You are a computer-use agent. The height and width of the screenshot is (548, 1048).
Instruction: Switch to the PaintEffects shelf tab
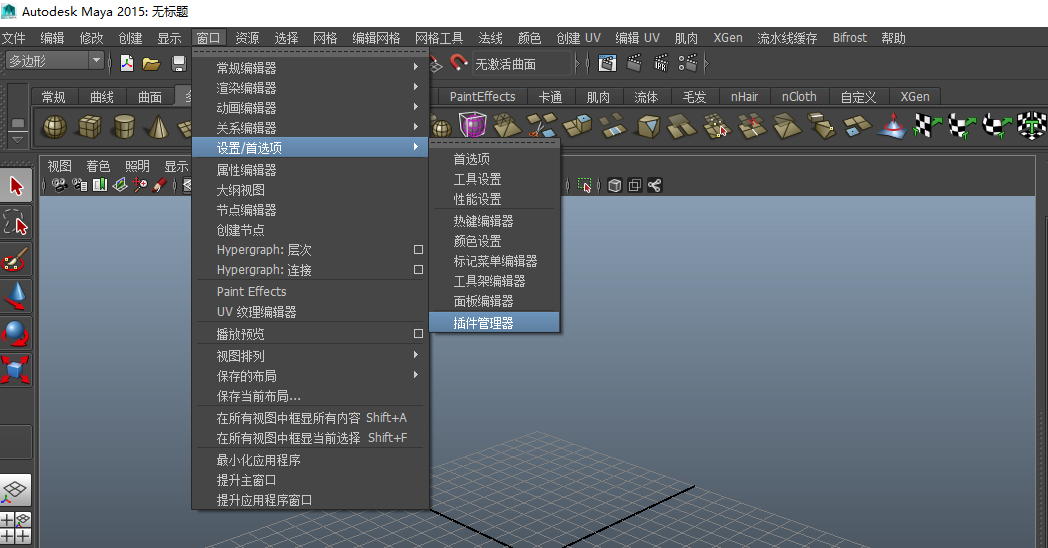(482, 97)
